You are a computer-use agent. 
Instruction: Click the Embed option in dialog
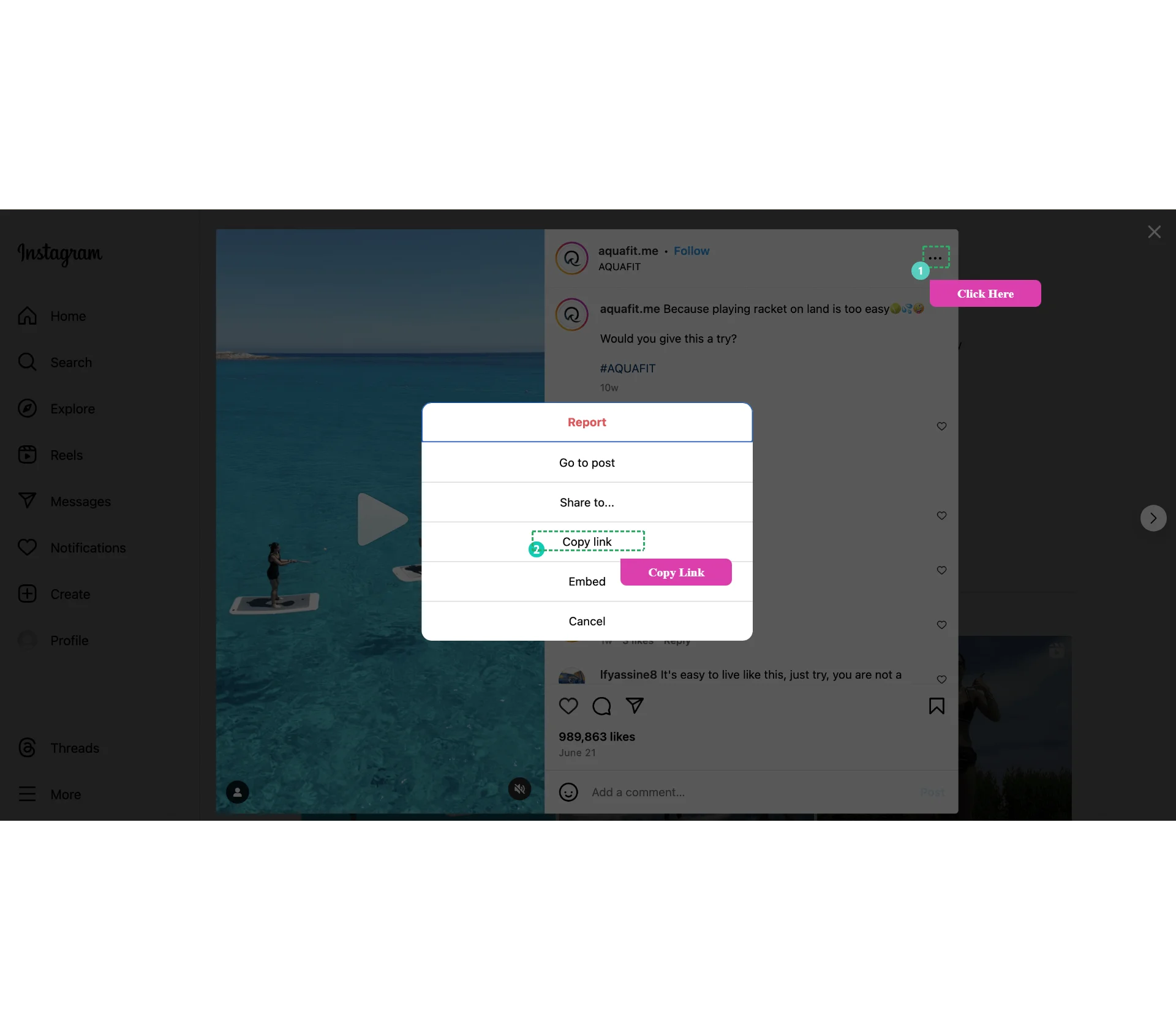pos(587,582)
